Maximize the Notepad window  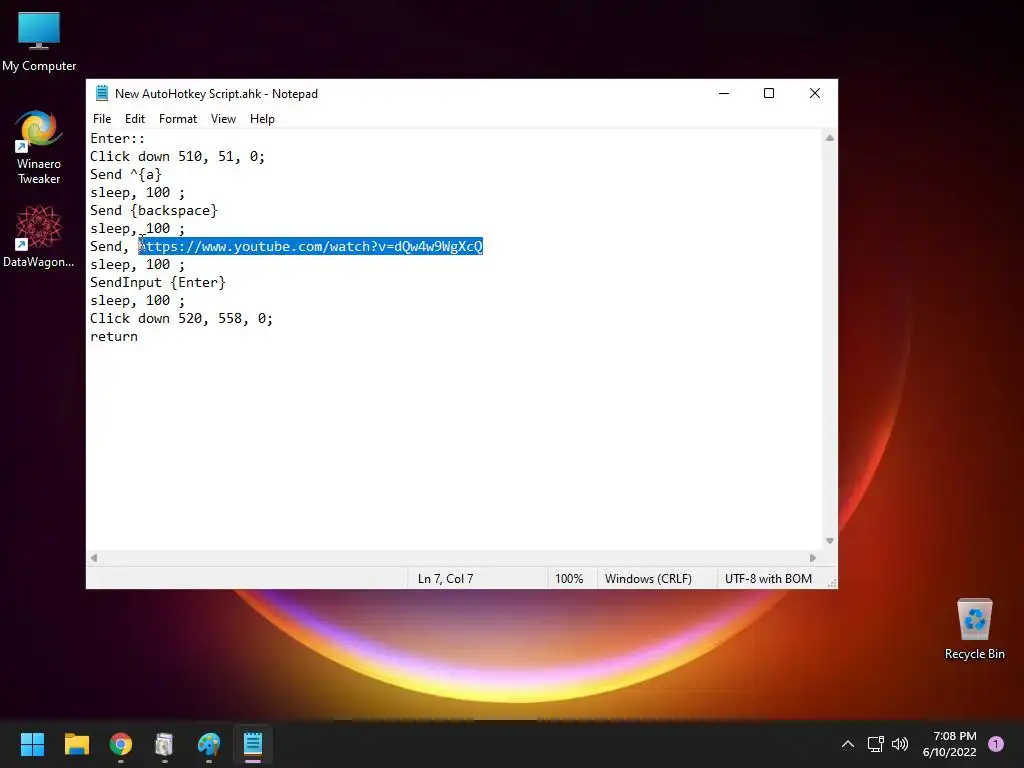769,93
